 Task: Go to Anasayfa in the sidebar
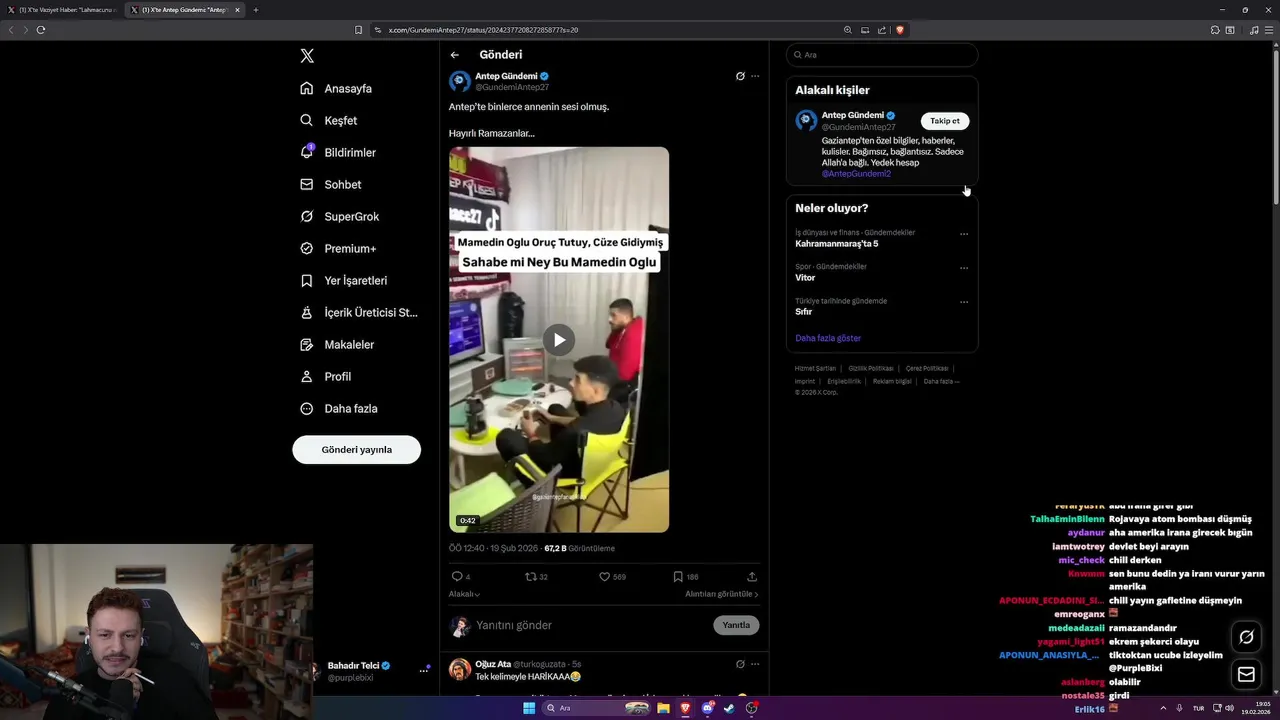[x=336, y=88]
